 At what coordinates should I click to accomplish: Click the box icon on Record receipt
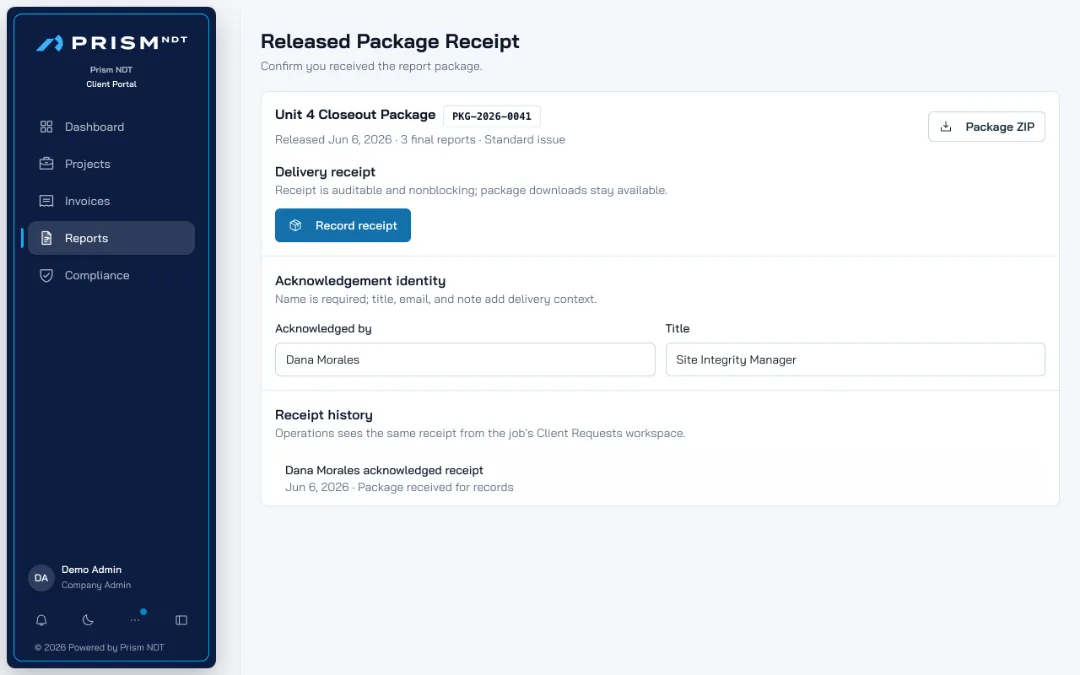(295, 225)
